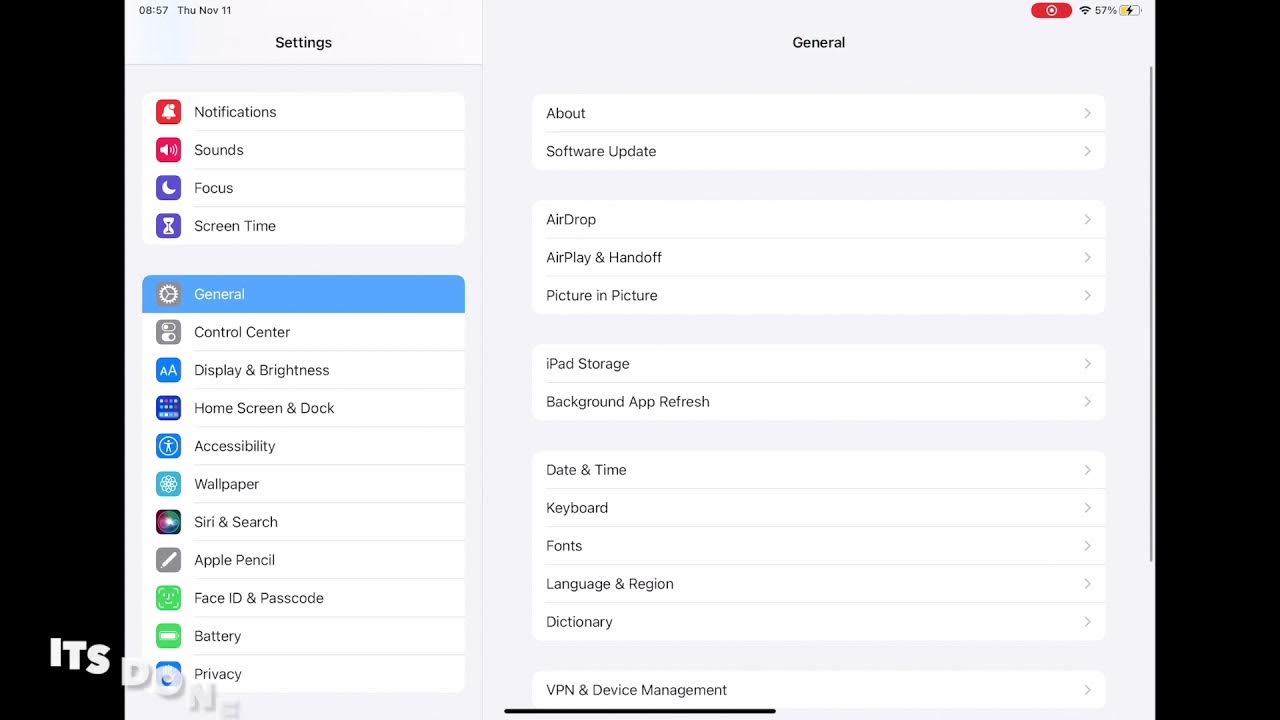Screen dimensions: 1280x720
Task: Expand About via its chevron
Action: [1087, 113]
